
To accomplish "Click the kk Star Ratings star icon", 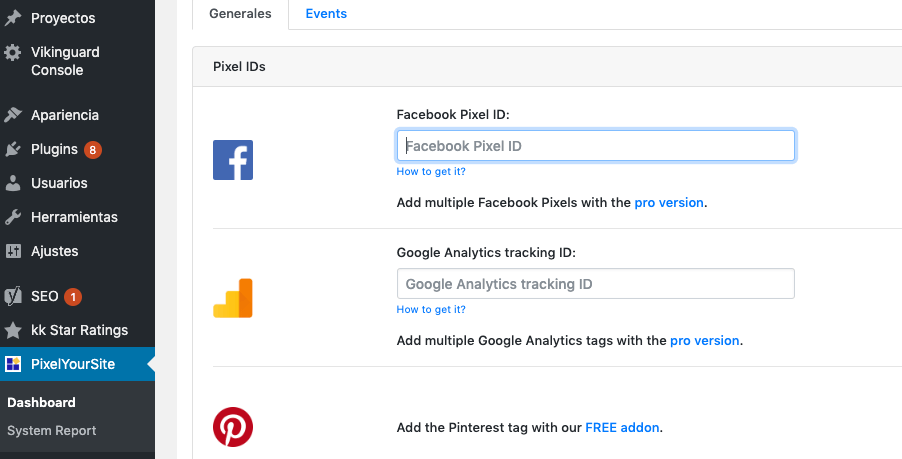I will (13, 330).
